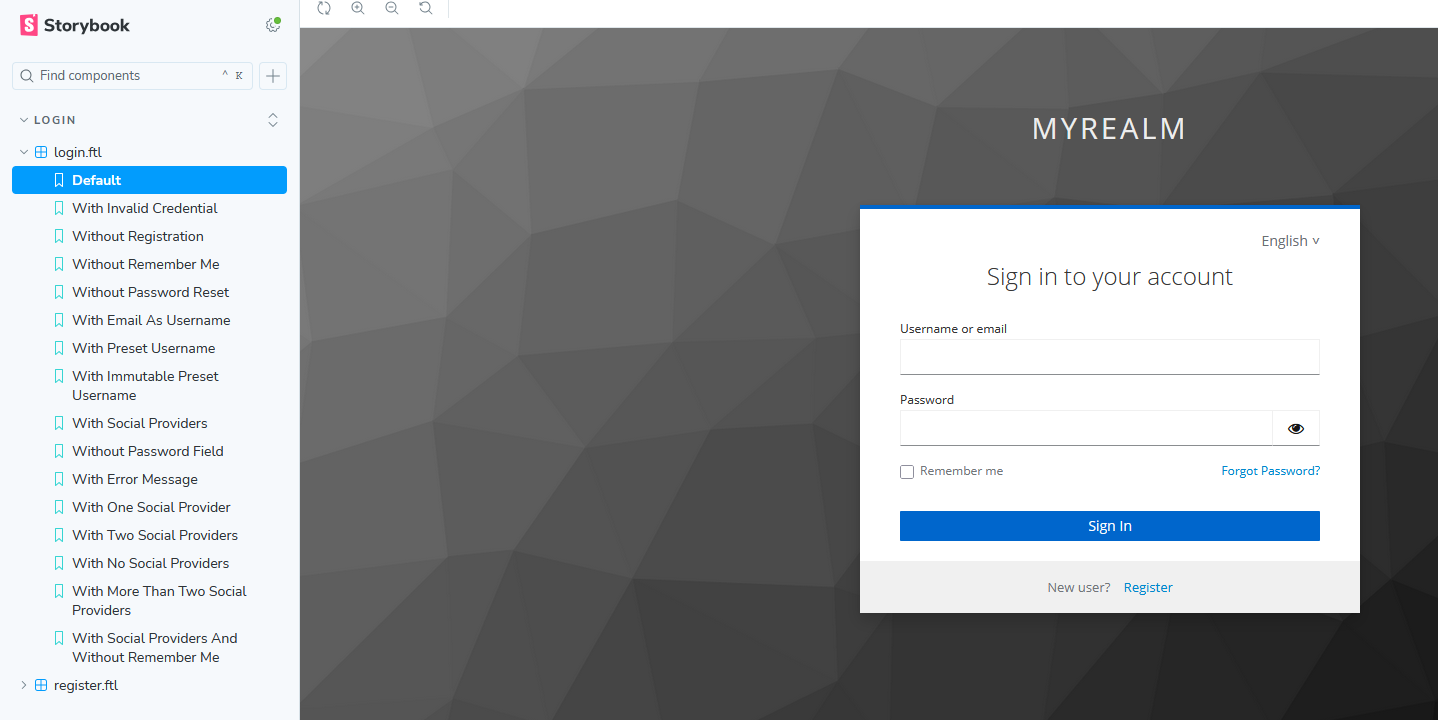Open the Storybook settings gear menu
This screenshot has height=720, width=1438.
tap(272, 25)
